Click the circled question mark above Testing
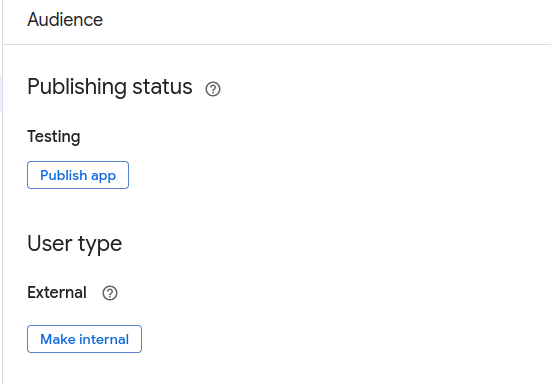Image resolution: width=551 pixels, height=384 pixels. pos(213,89)
